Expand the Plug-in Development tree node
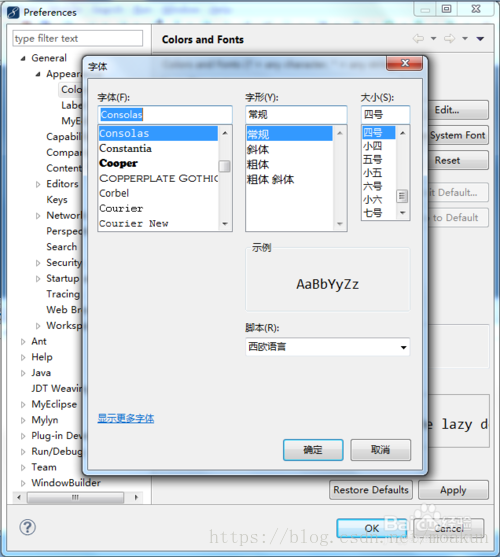The width and height of the screenshot is (500, 557). pyautogui.click(x=23, y=436)
